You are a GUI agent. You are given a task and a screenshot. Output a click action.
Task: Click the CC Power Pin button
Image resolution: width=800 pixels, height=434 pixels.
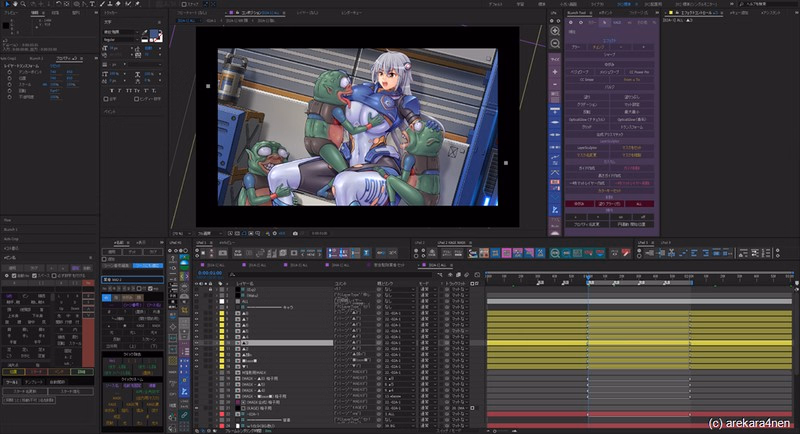pyautogui.click(x=638, y=72)
